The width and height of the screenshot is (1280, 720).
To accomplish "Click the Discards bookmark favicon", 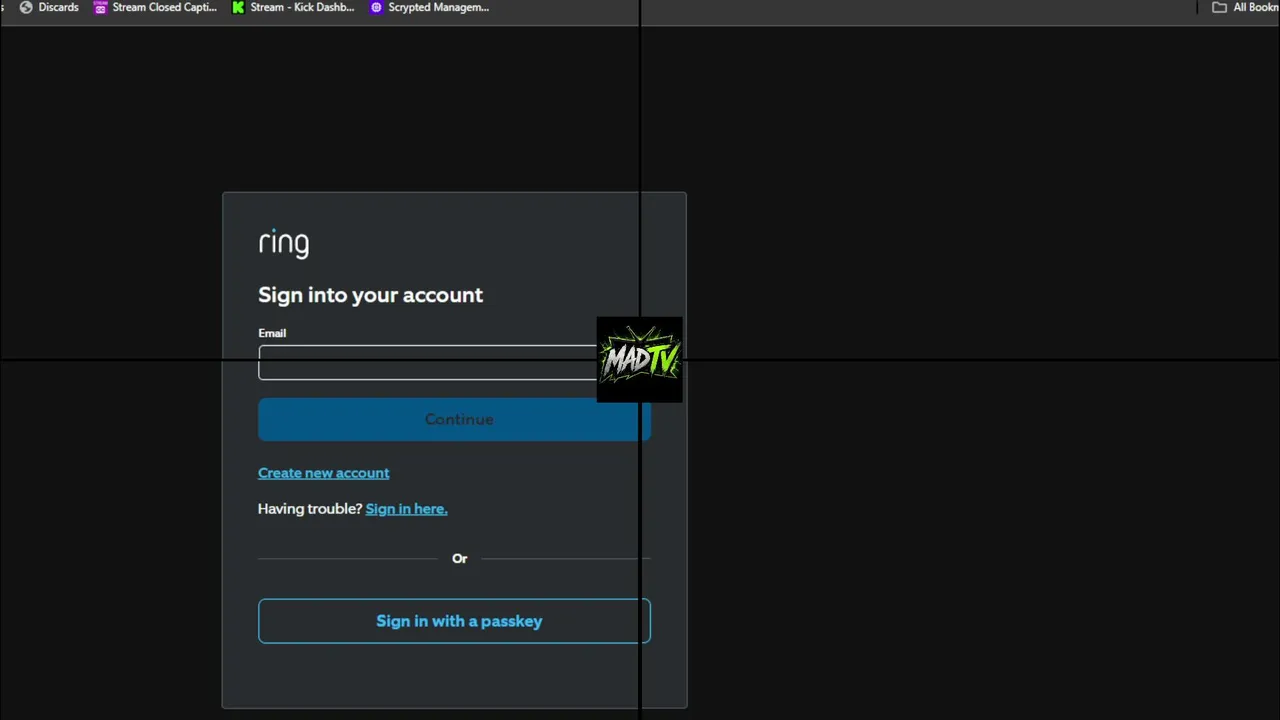I will (26, 7).
